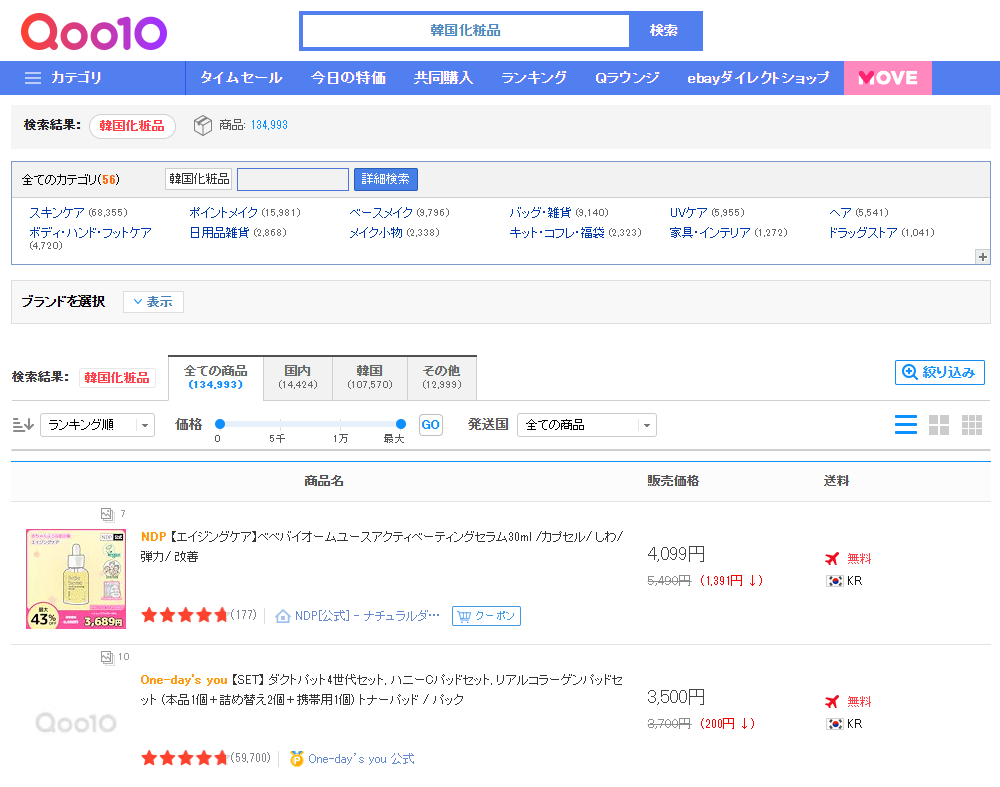Select the 韓国 tab
The width and height of the screenshot is (1000, 787).
coord(369,377)
